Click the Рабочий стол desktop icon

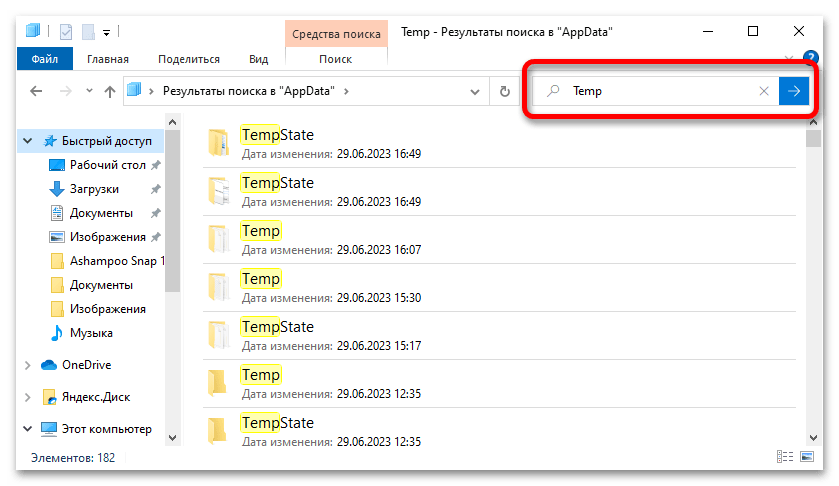pyautogui.click(x=57, y=165)
